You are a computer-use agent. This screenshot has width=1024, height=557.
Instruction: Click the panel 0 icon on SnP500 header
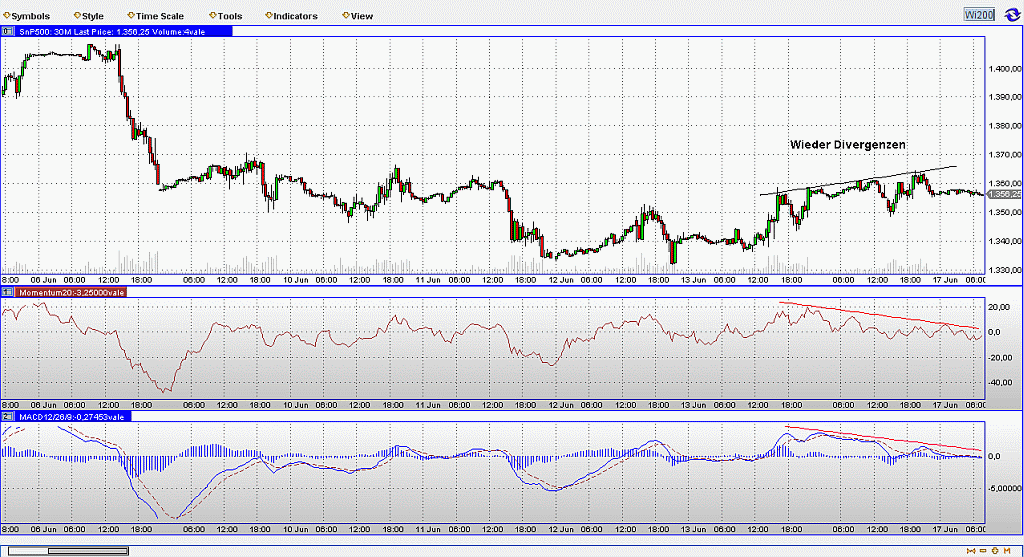click(x=8, y=31)
